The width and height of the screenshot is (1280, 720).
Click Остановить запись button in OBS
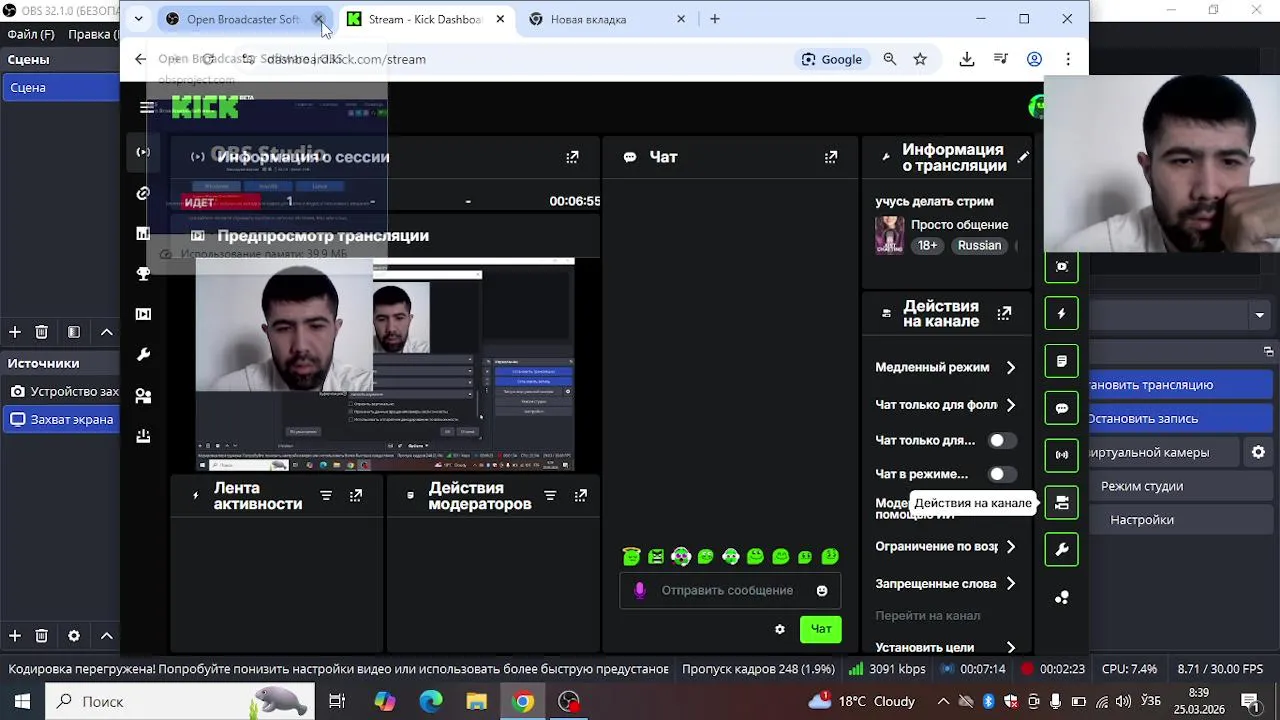tap(1181, 419)
